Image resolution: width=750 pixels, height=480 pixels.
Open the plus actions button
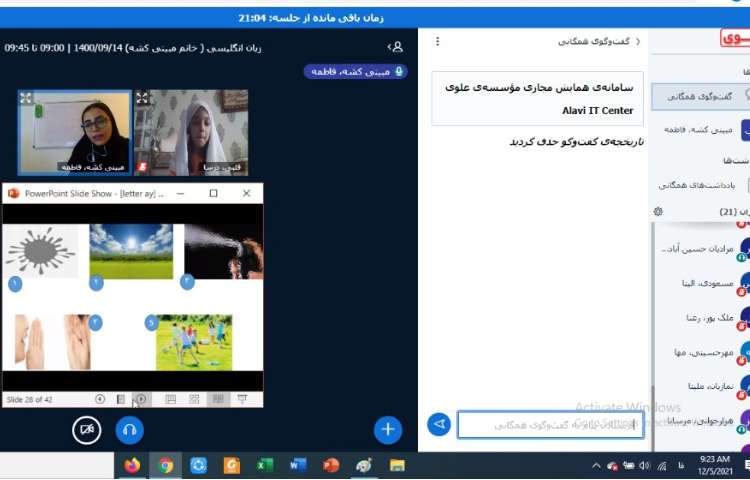(387, 429)
